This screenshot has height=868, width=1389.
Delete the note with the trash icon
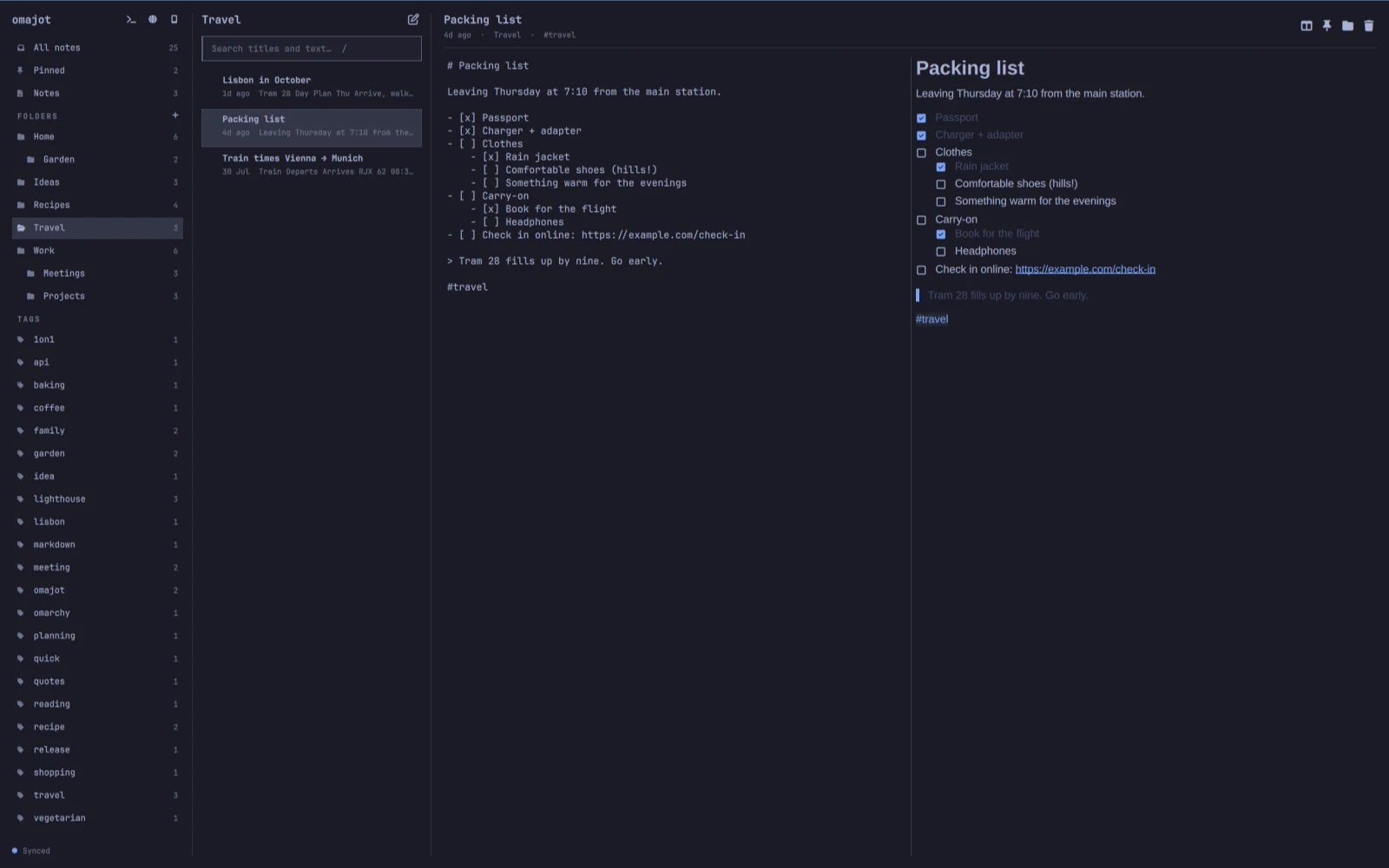click(x=1368, y=26)
